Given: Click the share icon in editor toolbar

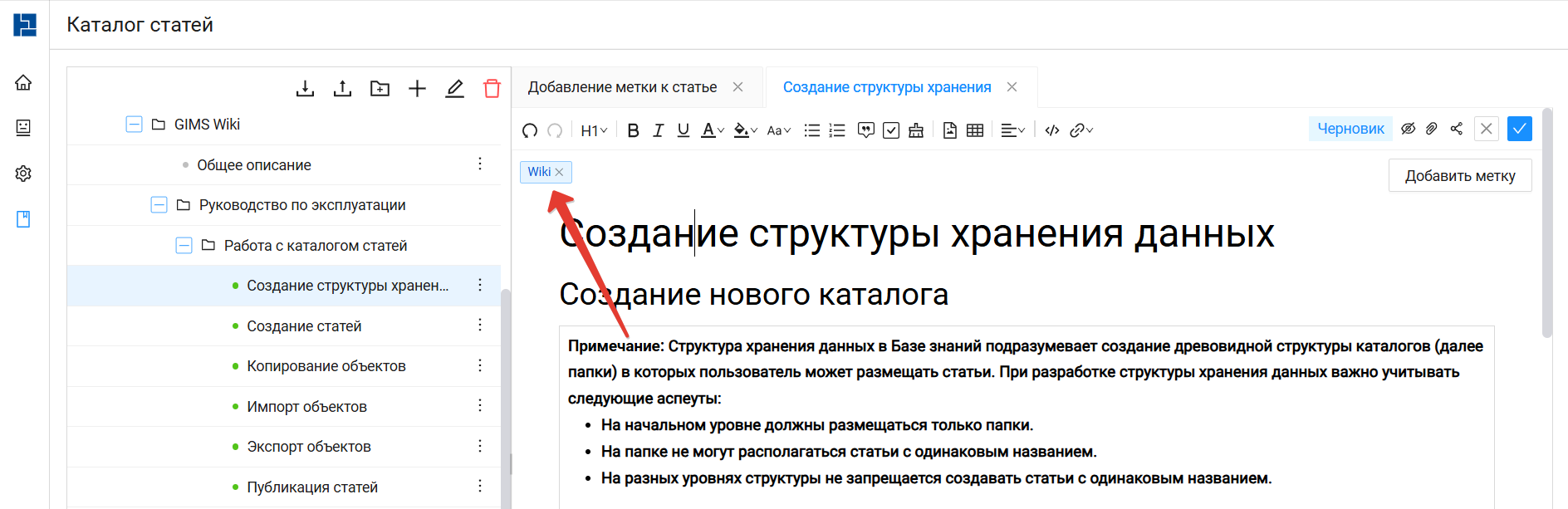Looking at the screenshot, I should pyautogui.click(x=1457, y=129).
